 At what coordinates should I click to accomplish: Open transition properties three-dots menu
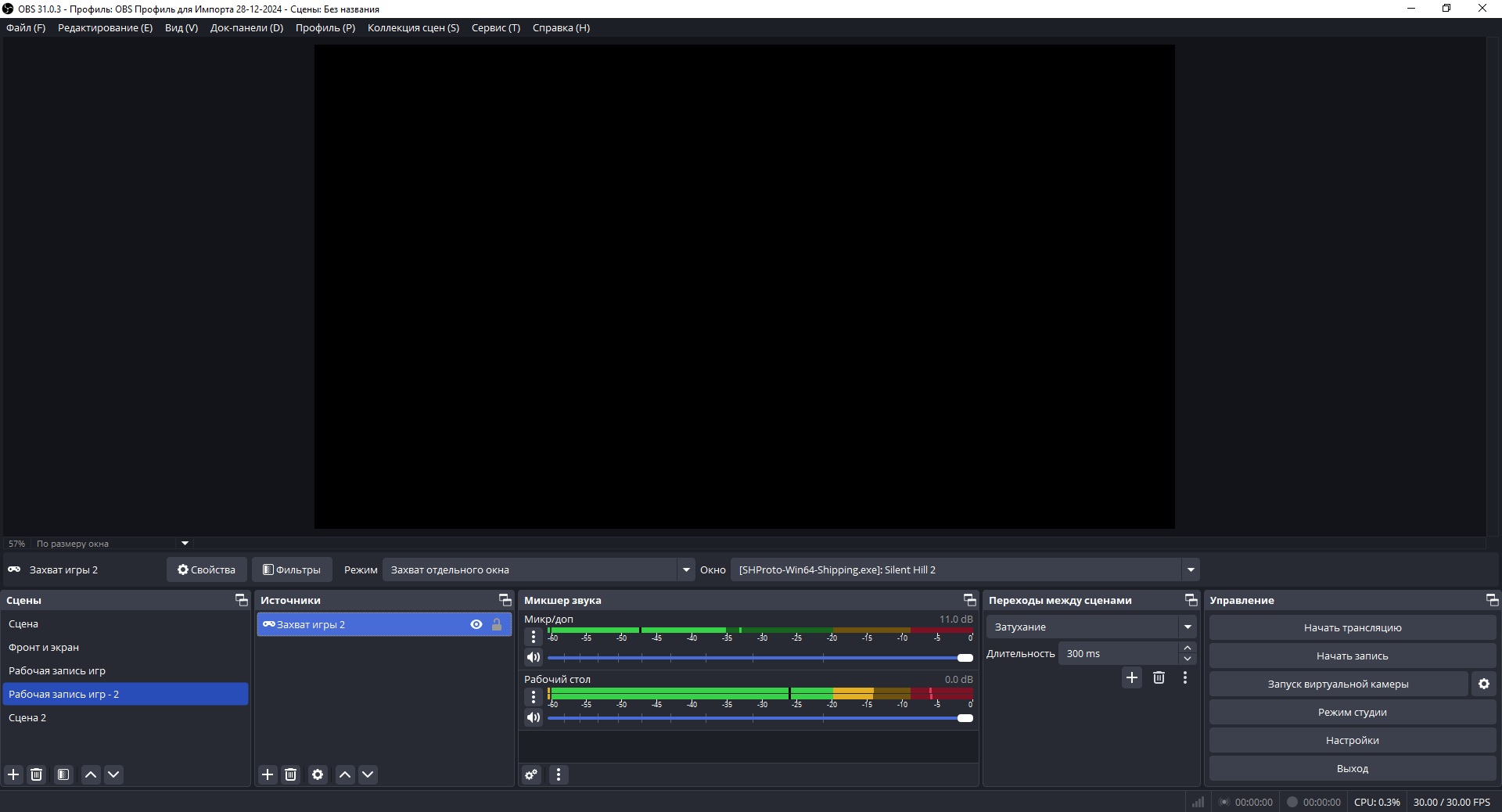pyautogui.click(x=1185, y=677)
